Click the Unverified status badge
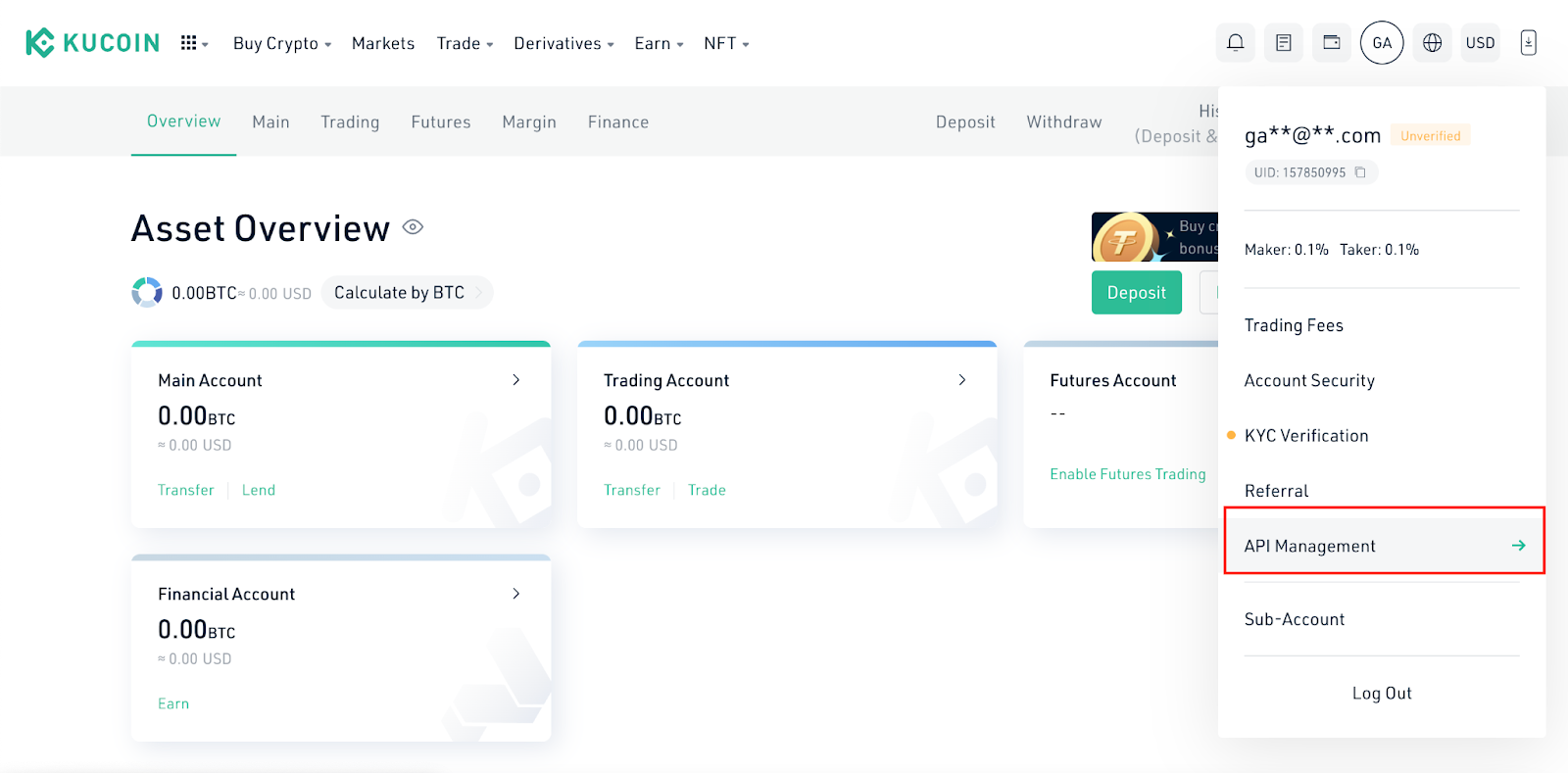Viewport: 1568px width, 773px height. (1431, 136)
